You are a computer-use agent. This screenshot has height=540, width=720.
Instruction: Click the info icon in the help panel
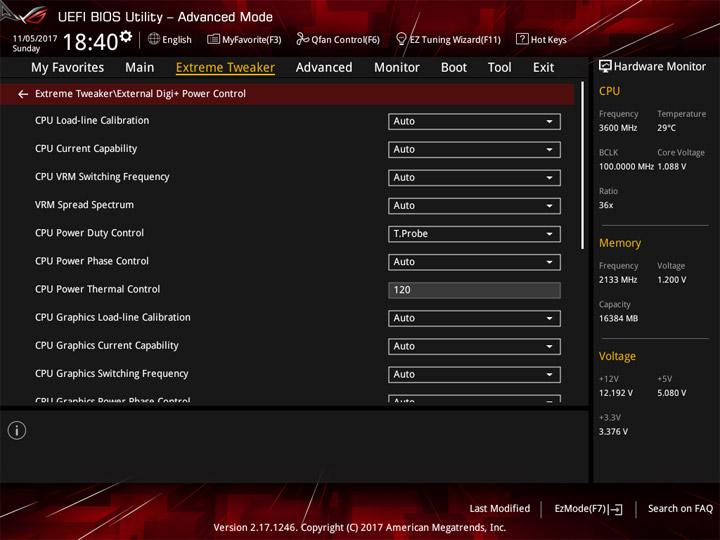[x=17, y=431]
